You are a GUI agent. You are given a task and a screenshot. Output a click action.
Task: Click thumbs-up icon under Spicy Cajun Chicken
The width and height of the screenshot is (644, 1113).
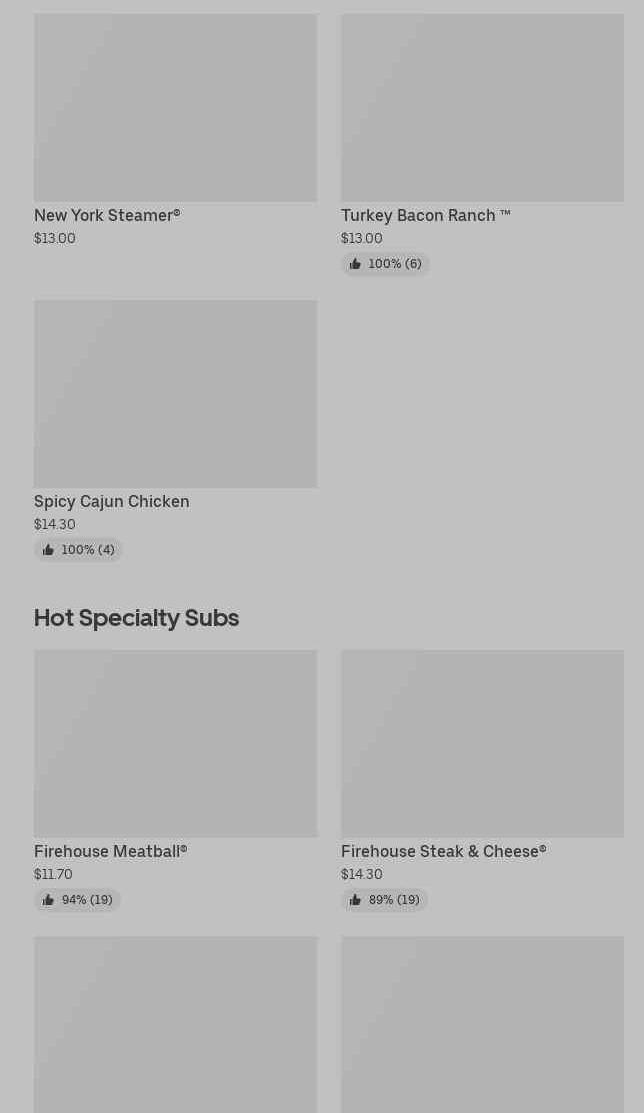pos(48,550)
